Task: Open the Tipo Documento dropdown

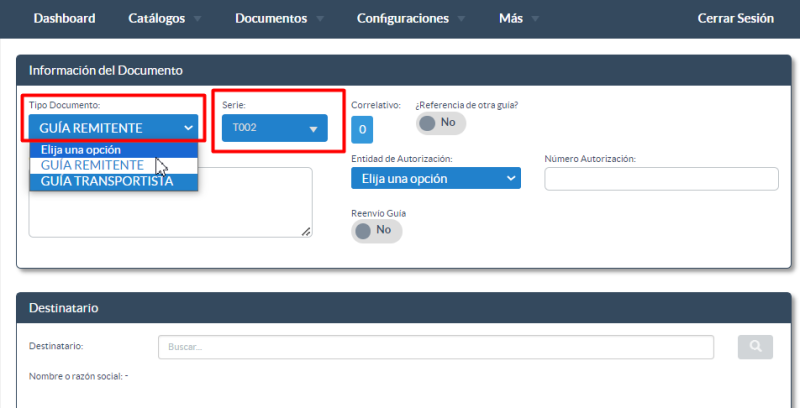Action: click(x=113, y=128)
